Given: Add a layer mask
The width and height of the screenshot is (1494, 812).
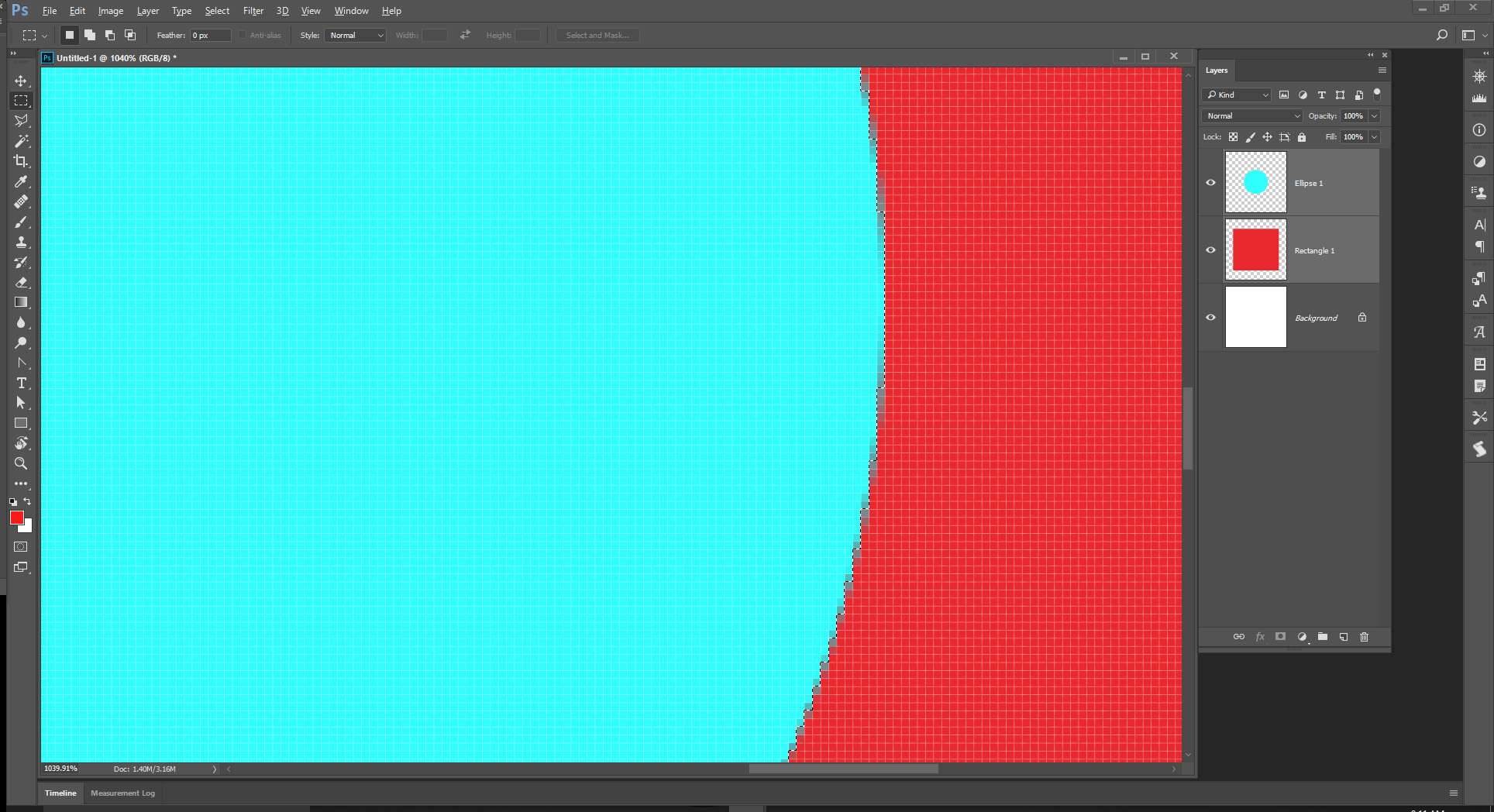Looking at the screenshot, I should point(1281,637).
